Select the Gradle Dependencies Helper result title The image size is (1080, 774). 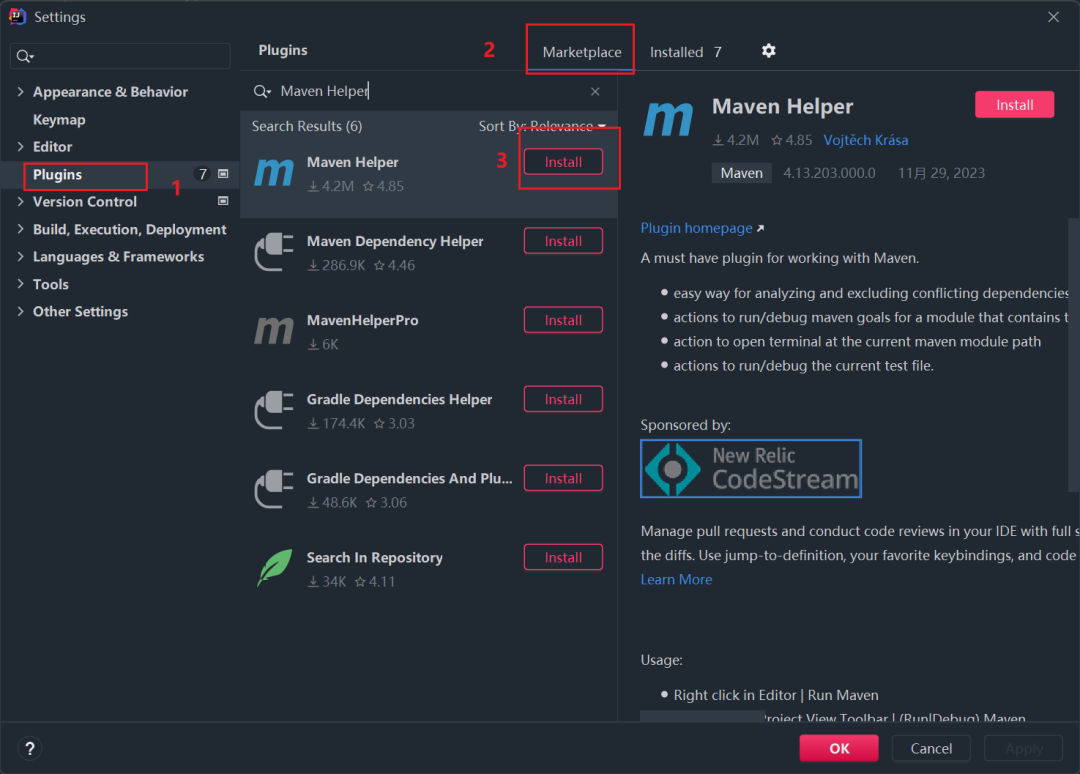click(x=399, y=400)
